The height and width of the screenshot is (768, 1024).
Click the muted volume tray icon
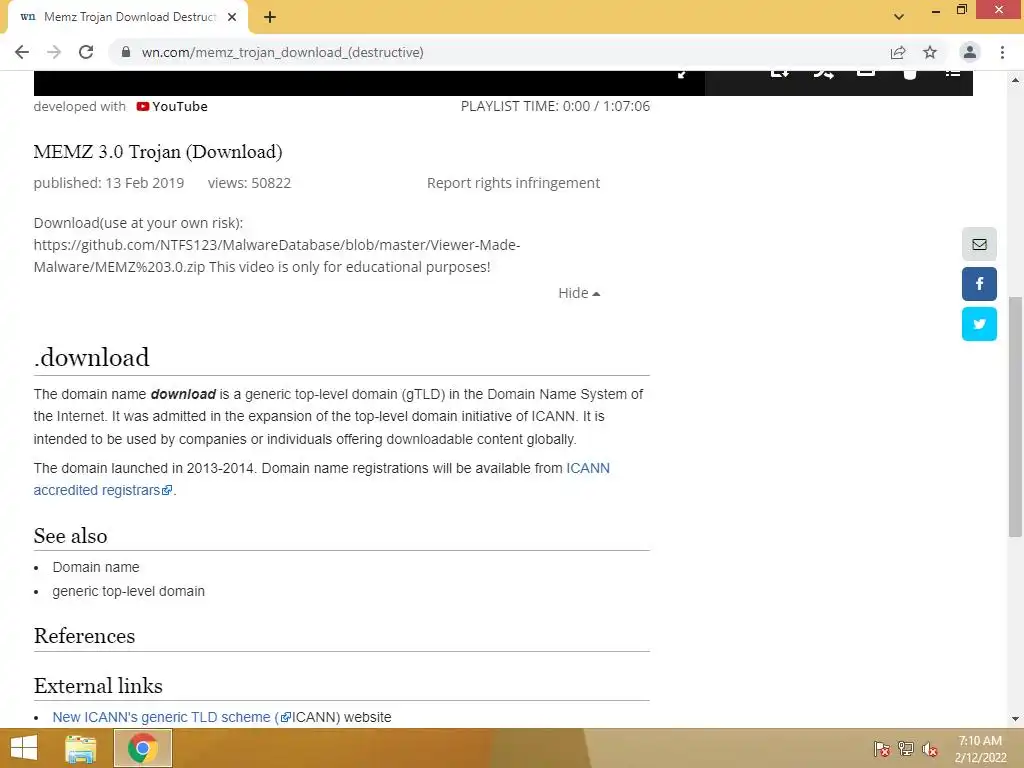[x=930, y=749]
